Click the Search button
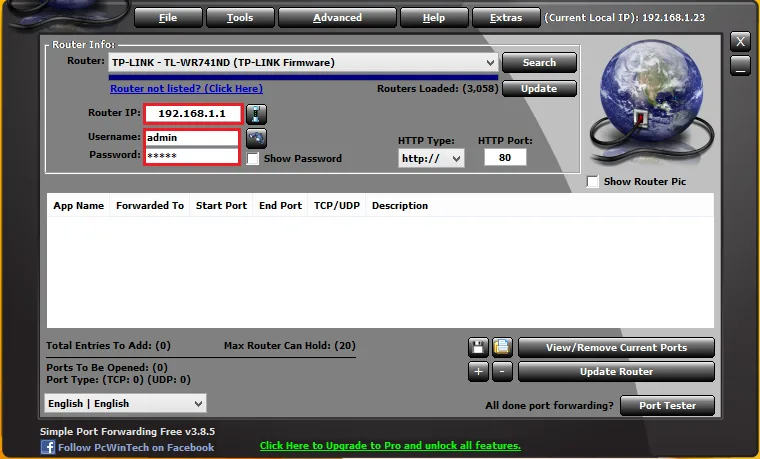The image size is (760, 459). pos(539,63)
